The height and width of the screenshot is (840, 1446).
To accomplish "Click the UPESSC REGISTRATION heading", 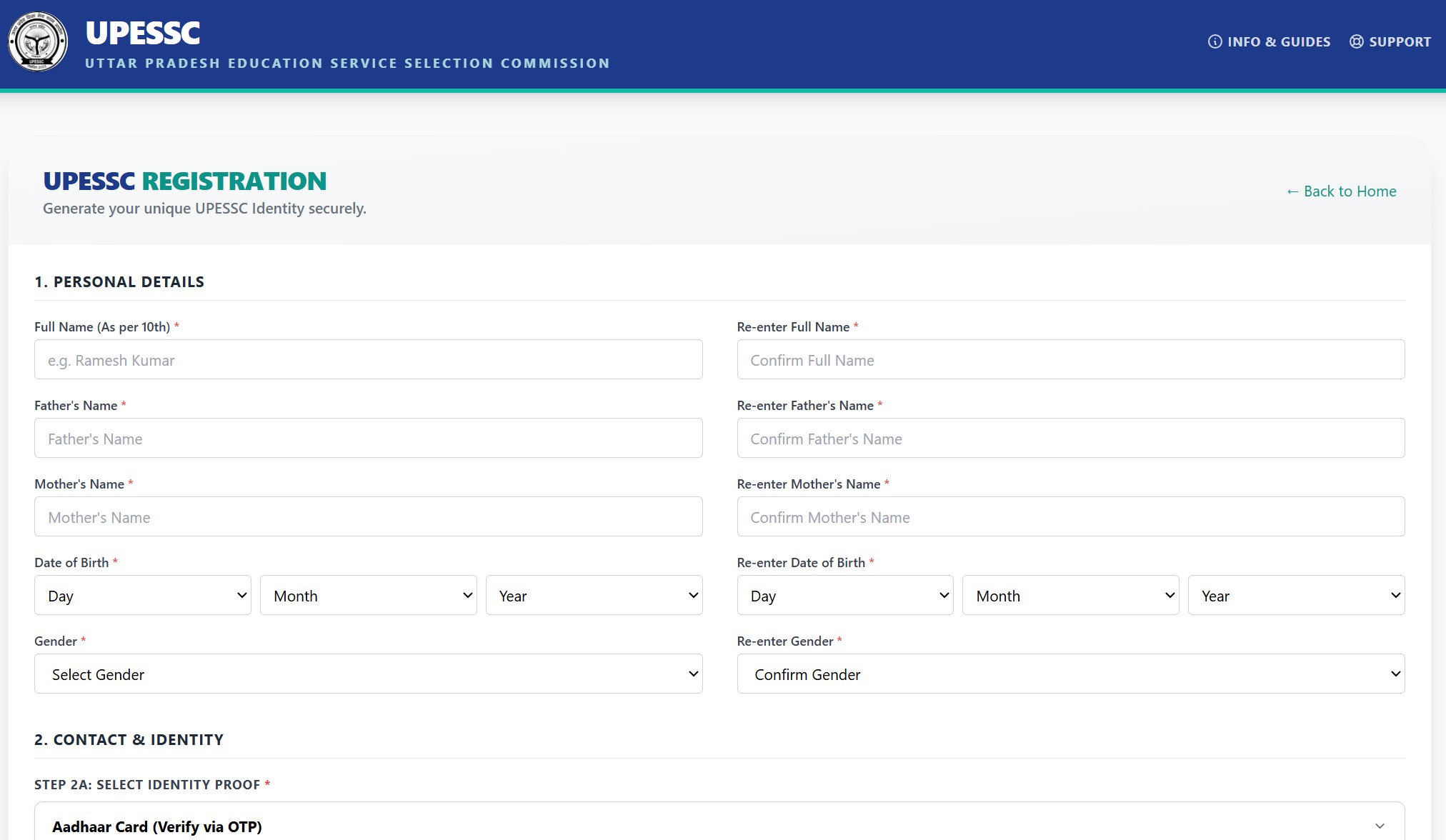I will coord(184,181).
